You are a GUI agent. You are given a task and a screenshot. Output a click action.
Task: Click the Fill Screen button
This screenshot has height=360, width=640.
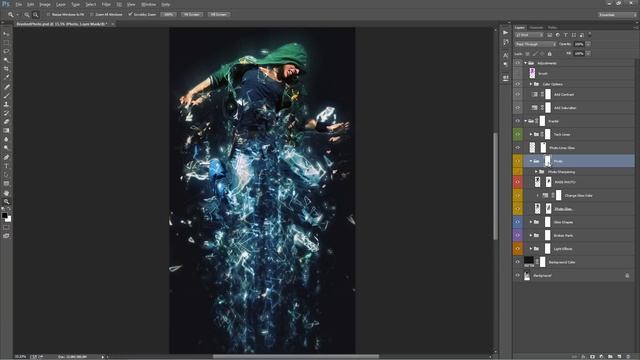[219, 14]
